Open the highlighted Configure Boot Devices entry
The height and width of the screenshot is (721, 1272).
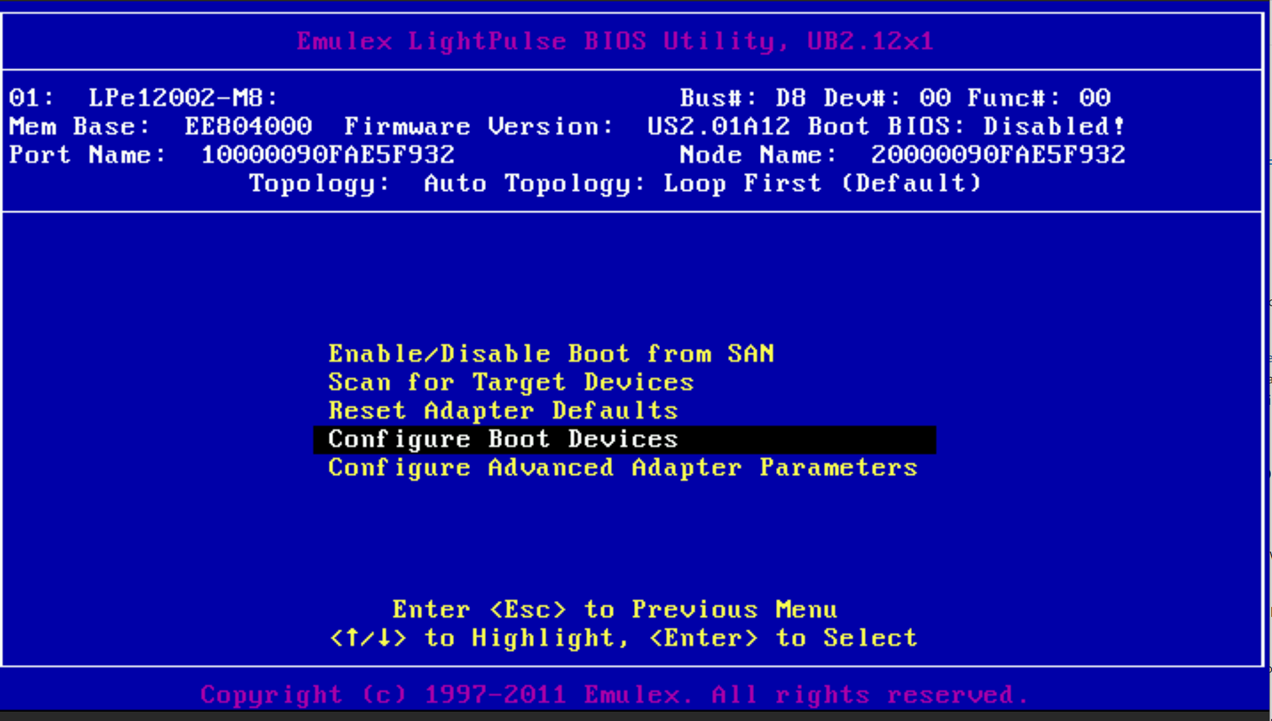503,440
